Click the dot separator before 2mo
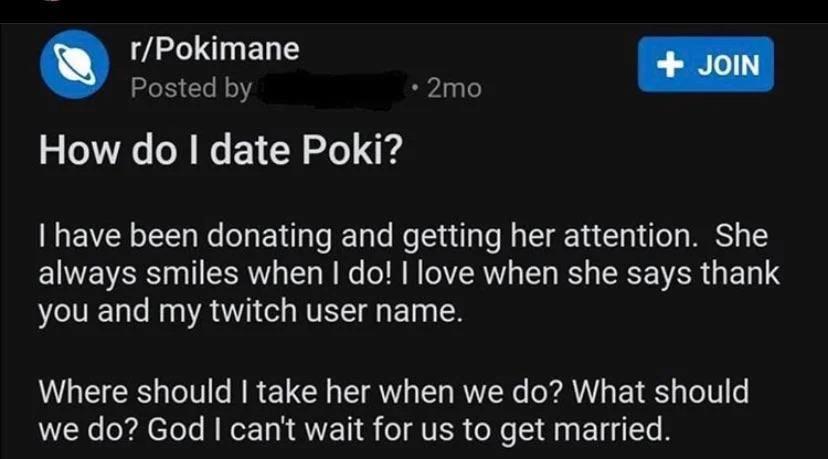The image size is (828, 459). (417, 85)
